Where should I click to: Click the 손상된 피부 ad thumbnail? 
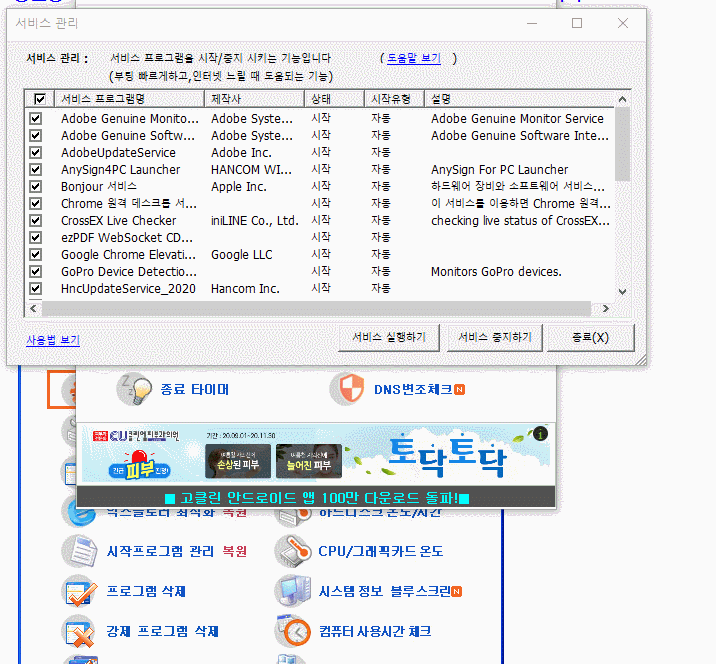238,461
